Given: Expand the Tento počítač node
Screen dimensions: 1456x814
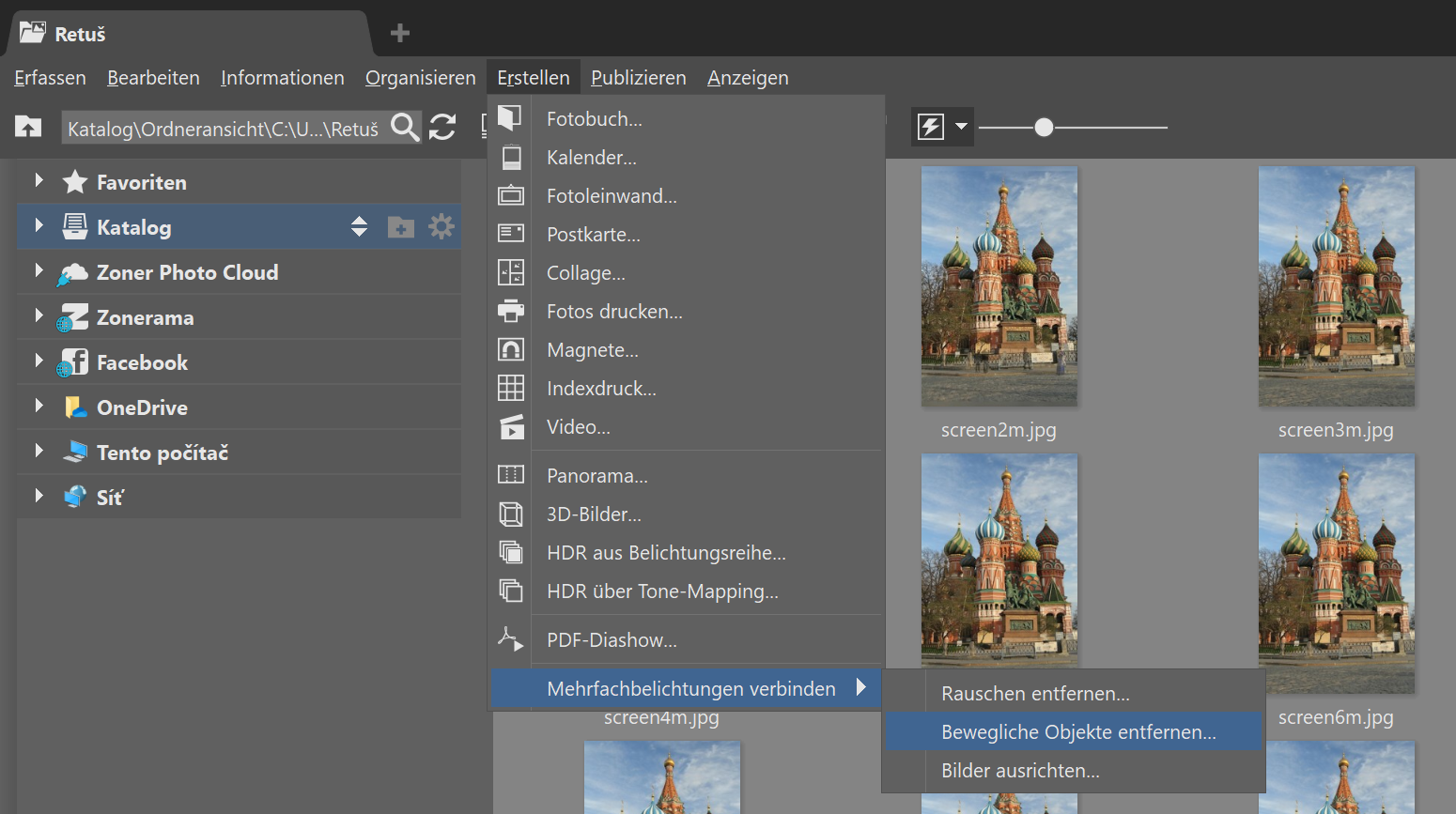Looking at the screenshot, I should click(x=39, y=451).
